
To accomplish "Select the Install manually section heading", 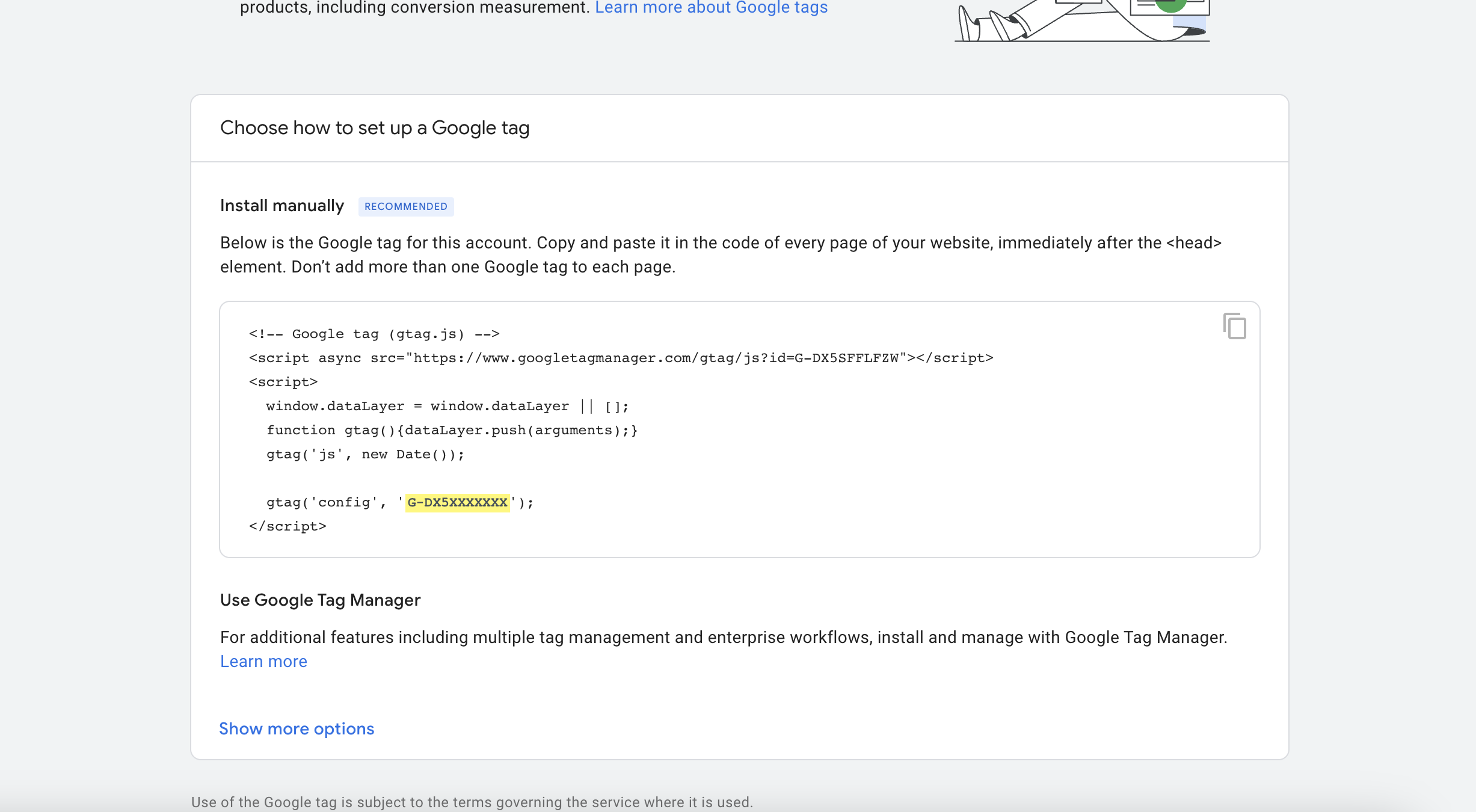I will point(281,205).
